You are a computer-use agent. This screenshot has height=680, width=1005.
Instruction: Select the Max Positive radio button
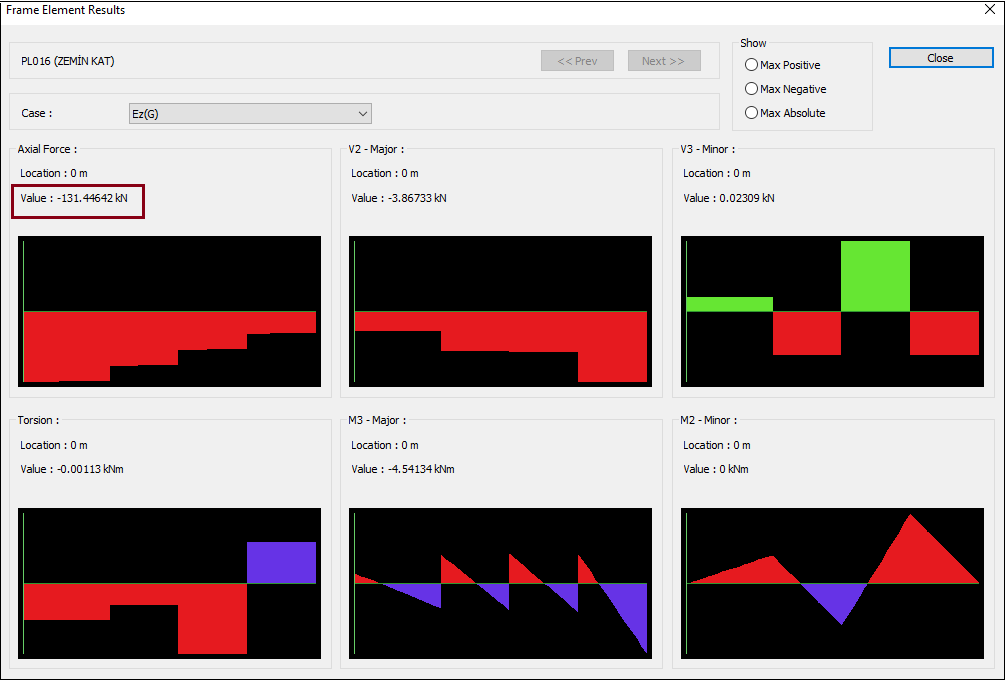point(751,65)
